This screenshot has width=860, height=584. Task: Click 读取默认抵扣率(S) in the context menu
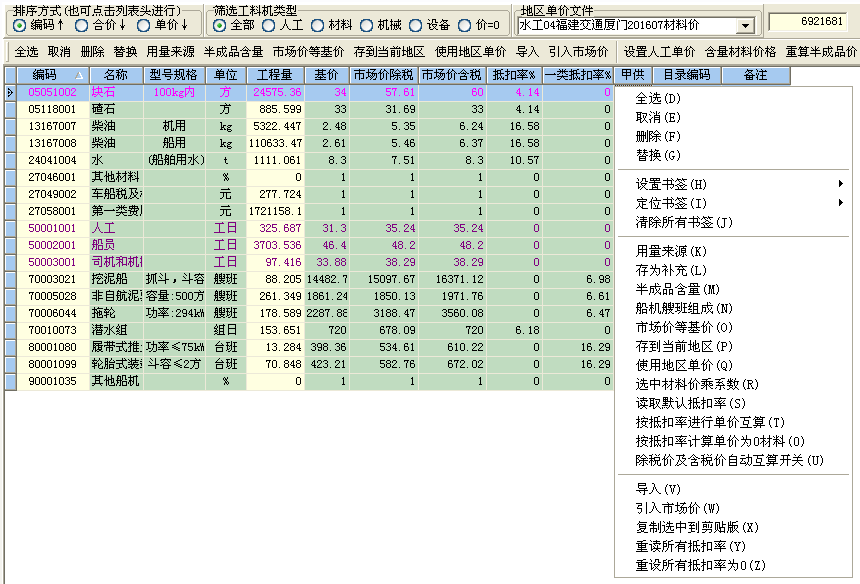click(690, 403)
